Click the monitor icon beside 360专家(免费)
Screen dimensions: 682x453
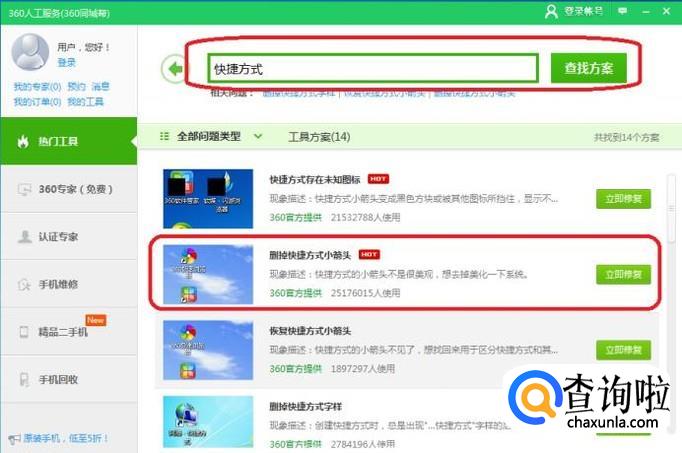click(24, 190)
